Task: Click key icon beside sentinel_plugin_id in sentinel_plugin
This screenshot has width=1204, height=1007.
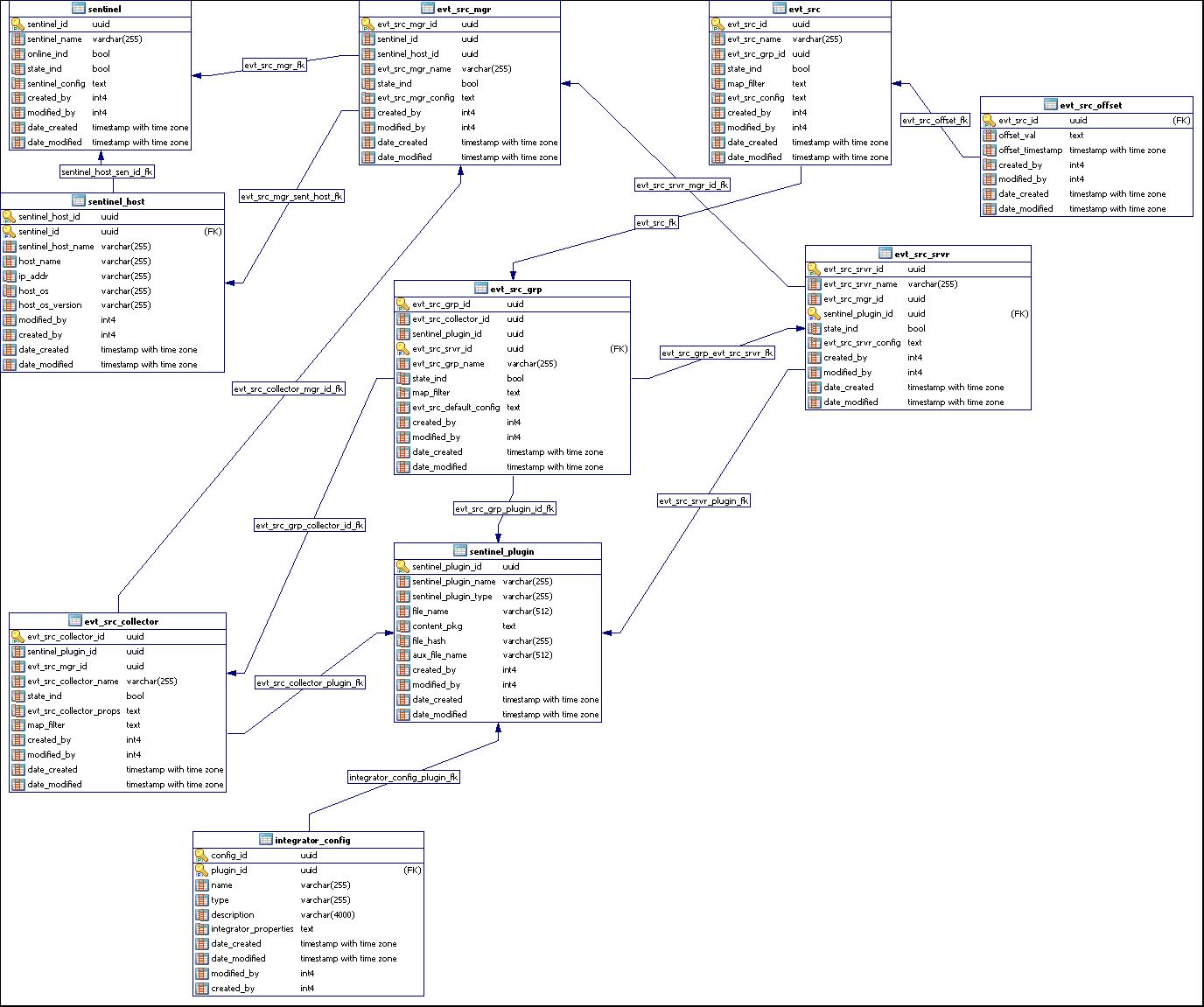Action: click(x=402, y=567)
